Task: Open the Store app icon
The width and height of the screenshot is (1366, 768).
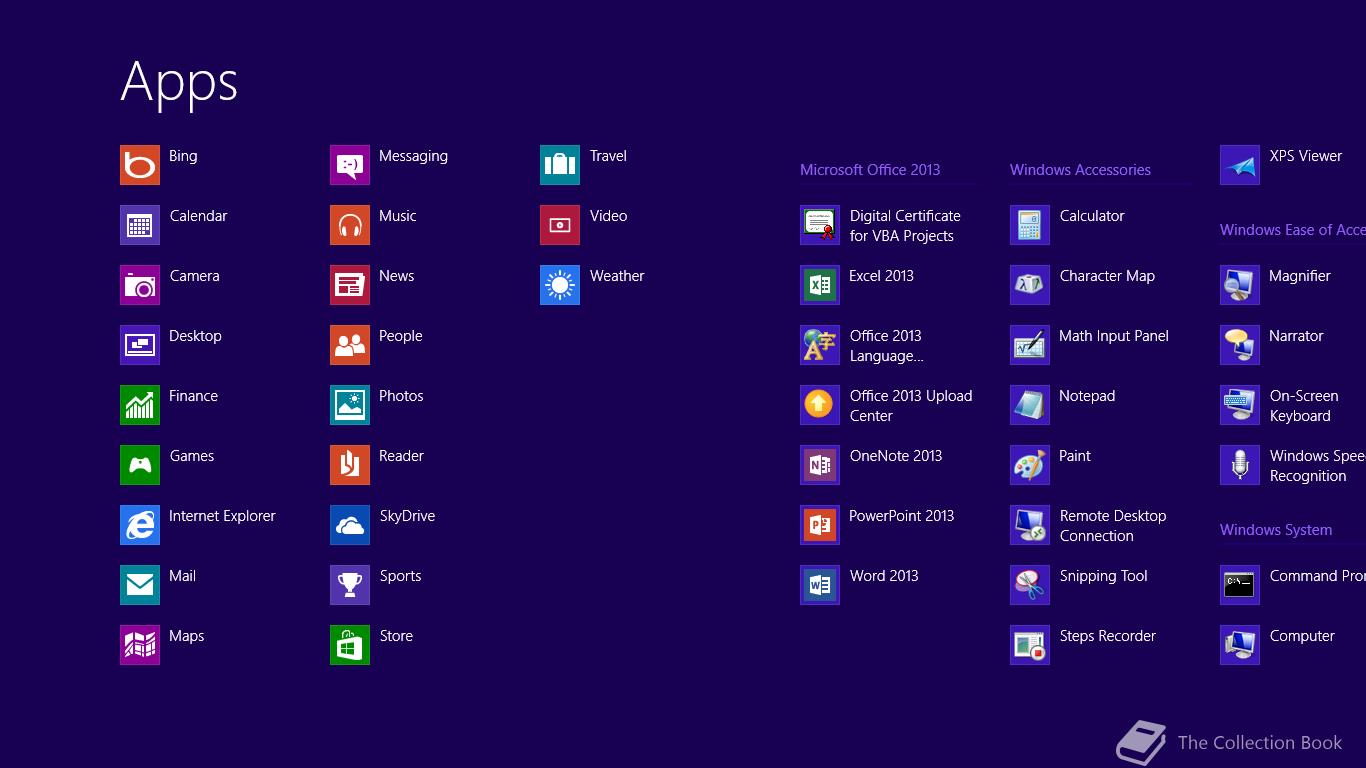Action: [x=350, y=645]
